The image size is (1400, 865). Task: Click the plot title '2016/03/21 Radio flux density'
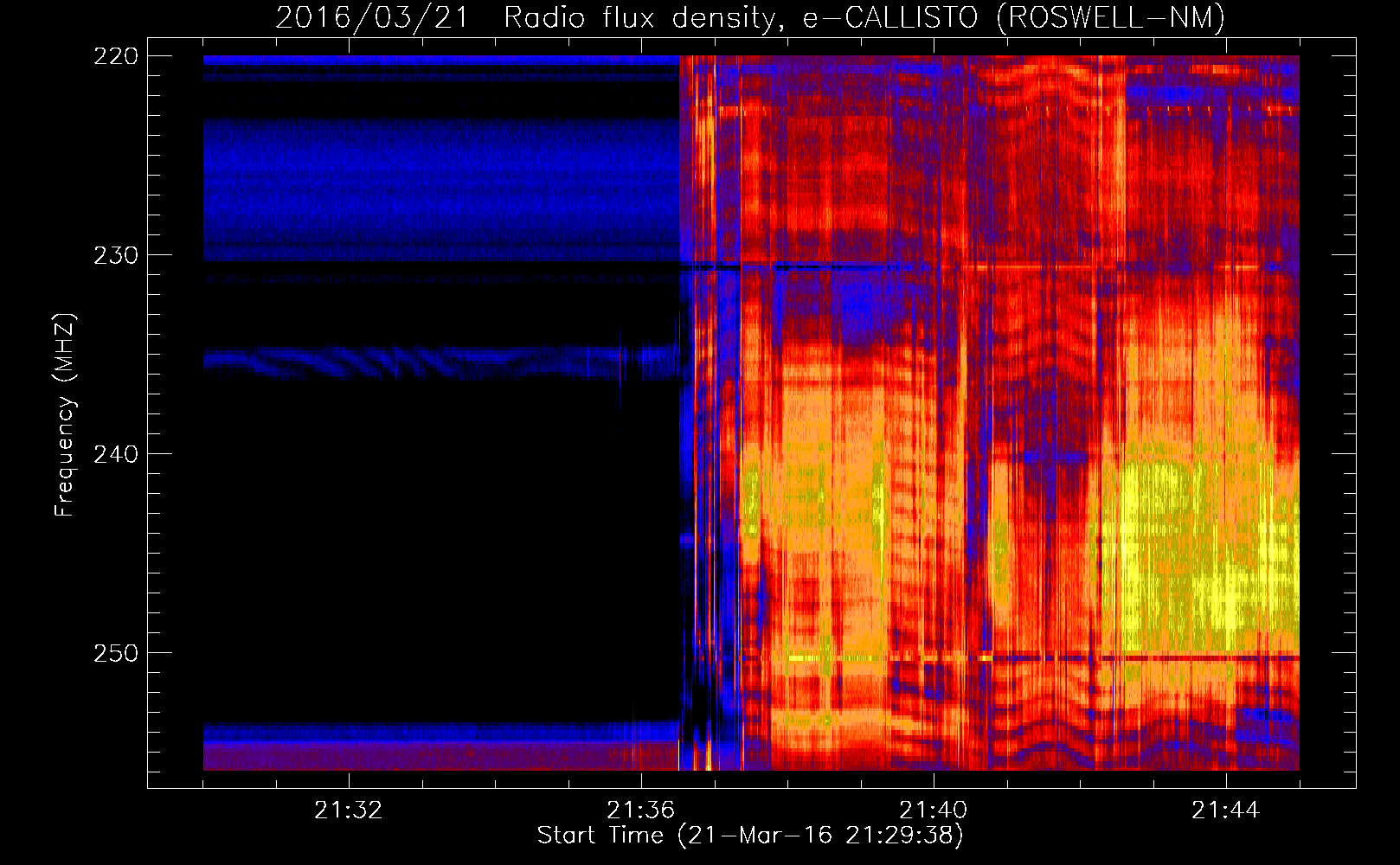[x=530, y=17]
